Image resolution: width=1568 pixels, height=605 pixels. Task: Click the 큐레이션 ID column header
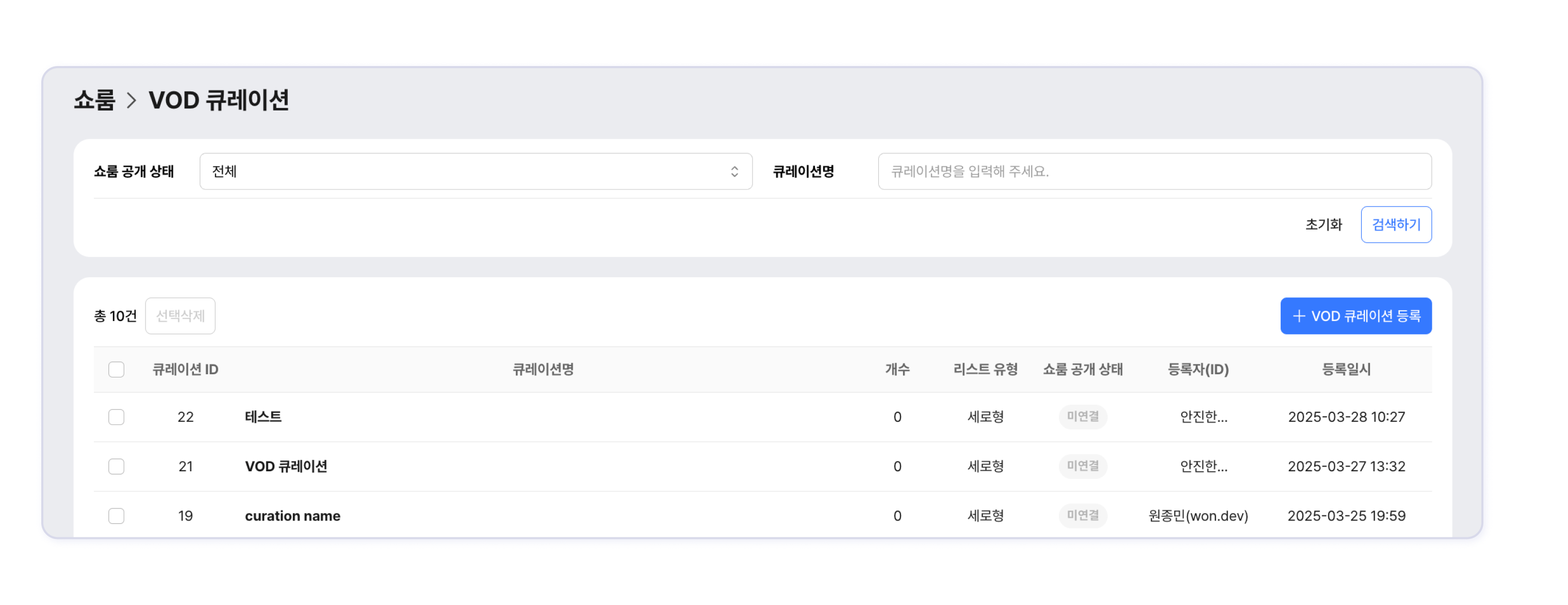pyautogui.click(x=185, y=369)
